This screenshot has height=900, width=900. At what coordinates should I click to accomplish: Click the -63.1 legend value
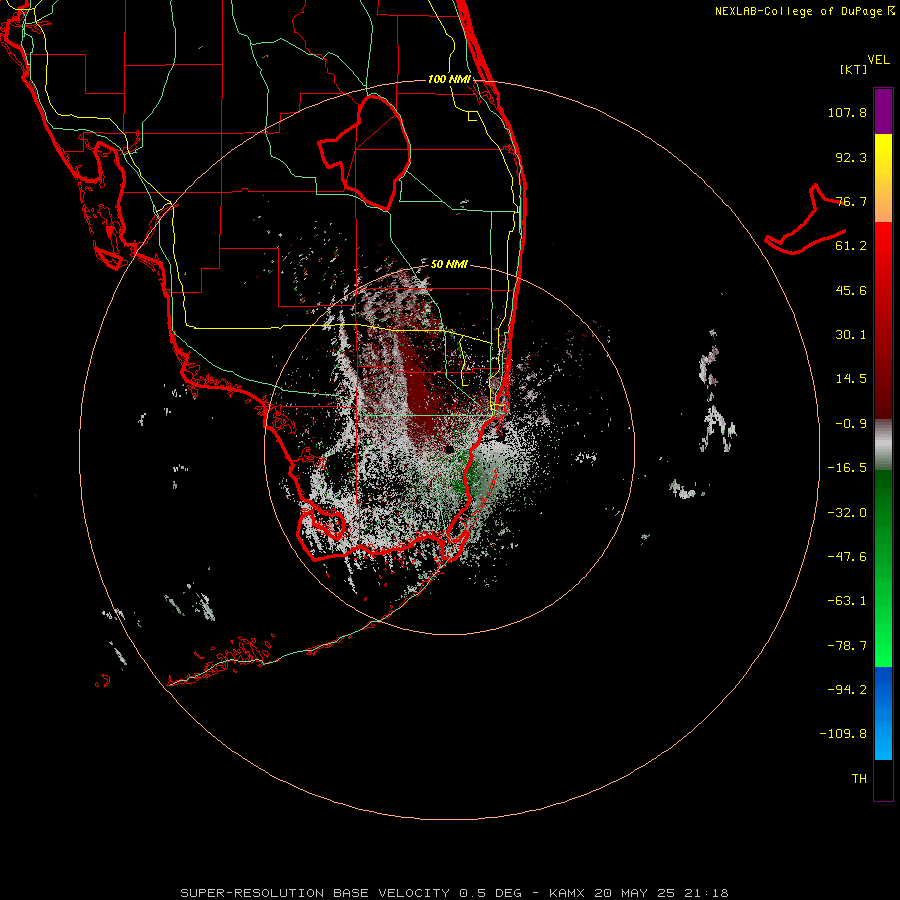847,601
